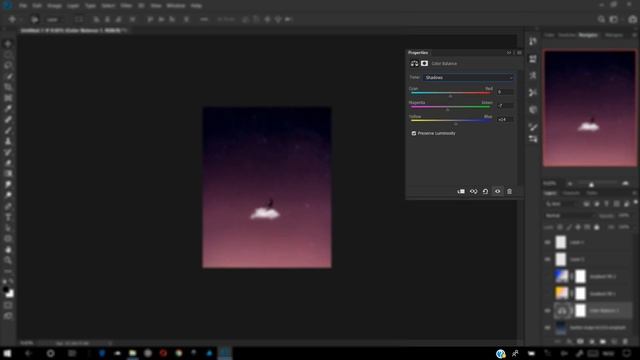
Task: Collapse the Properties panel with double-arrow icon
Action: tap(509, 53)
